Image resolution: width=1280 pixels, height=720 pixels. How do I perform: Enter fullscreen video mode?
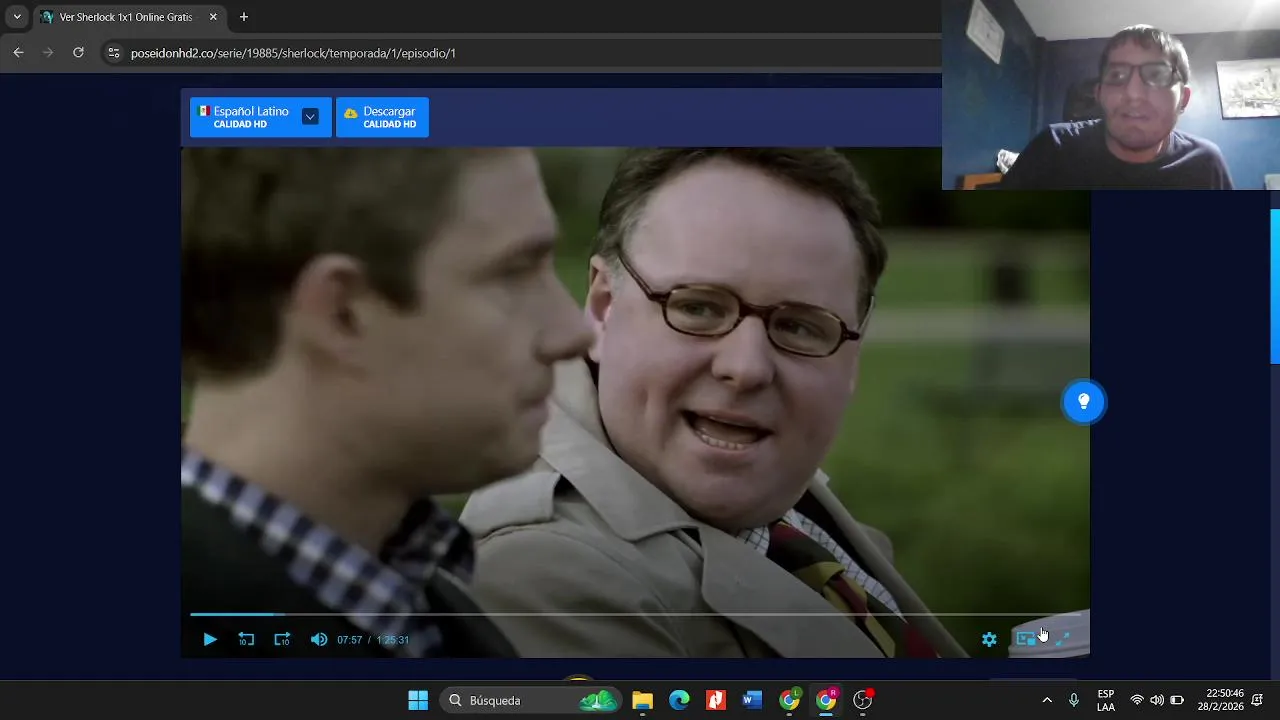(1062, 639)
